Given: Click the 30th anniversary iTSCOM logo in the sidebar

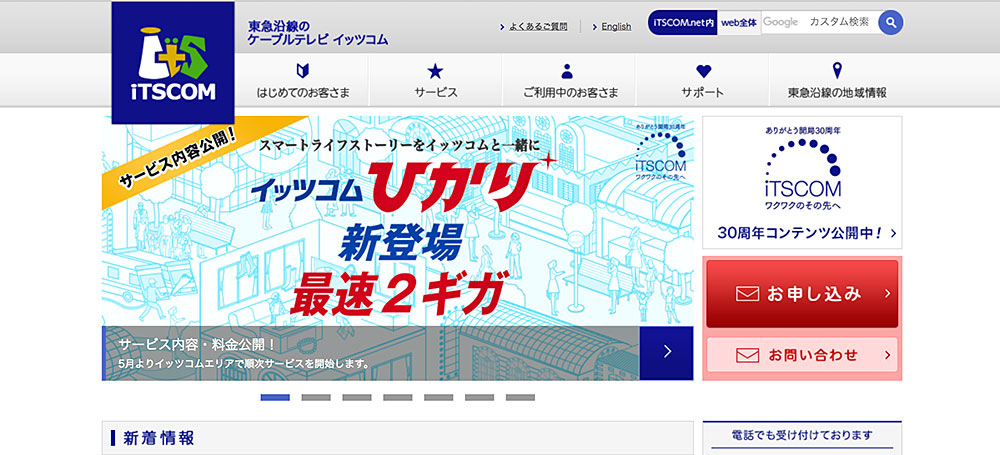Looking at the screenshot, I should 802,169.
